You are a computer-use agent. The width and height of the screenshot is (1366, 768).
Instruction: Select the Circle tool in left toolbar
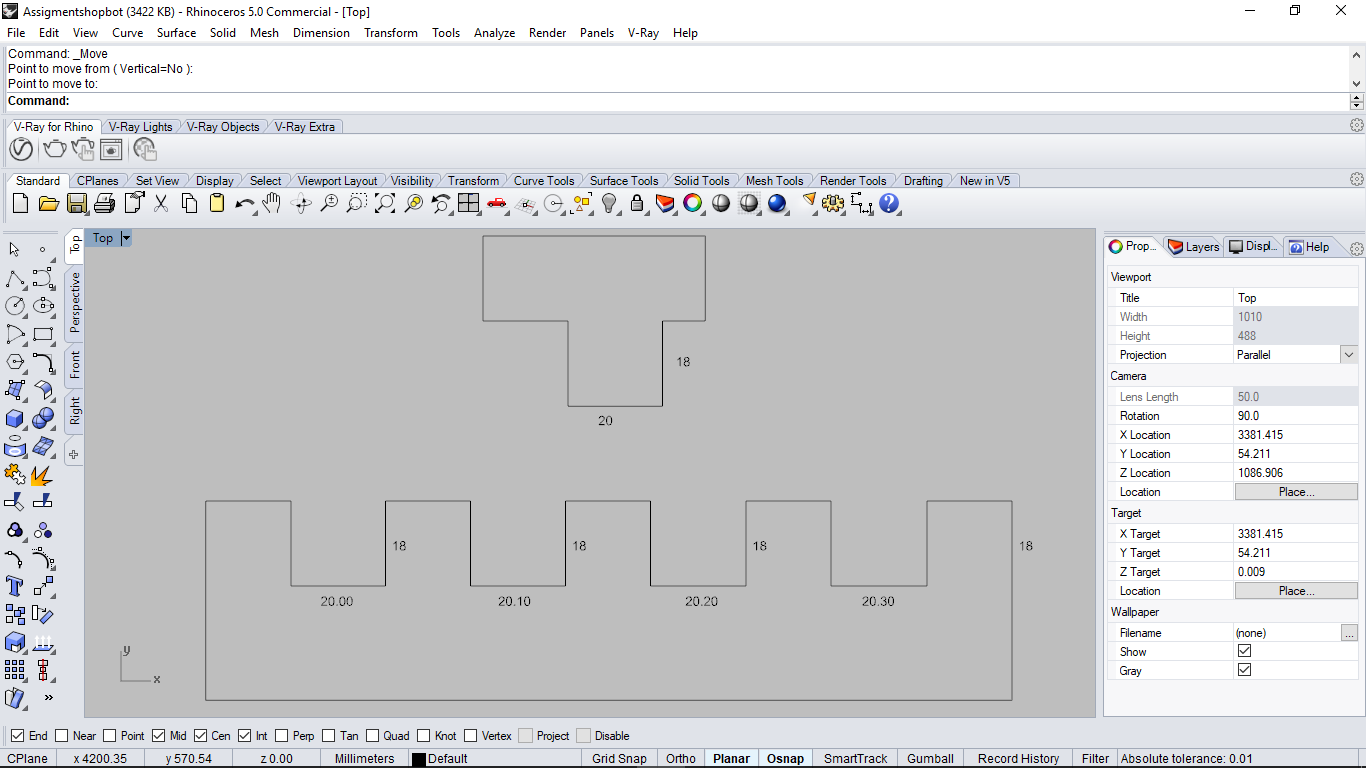[x=15, y=306]
